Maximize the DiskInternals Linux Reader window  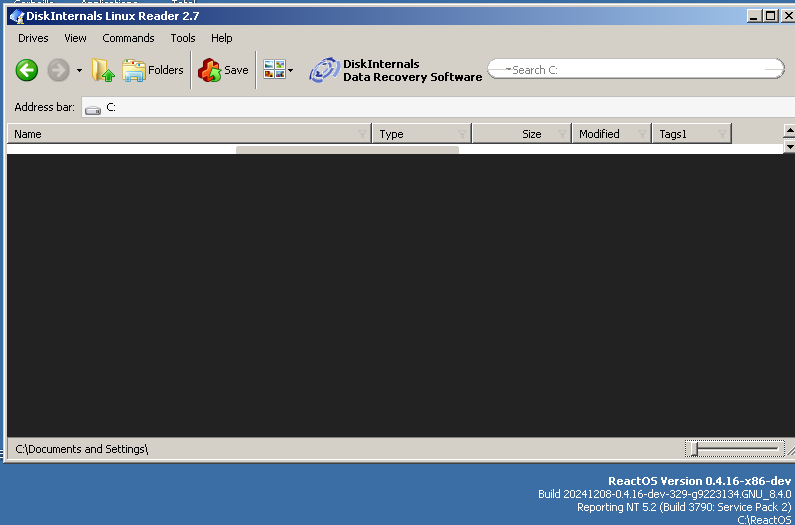point(770,16)
